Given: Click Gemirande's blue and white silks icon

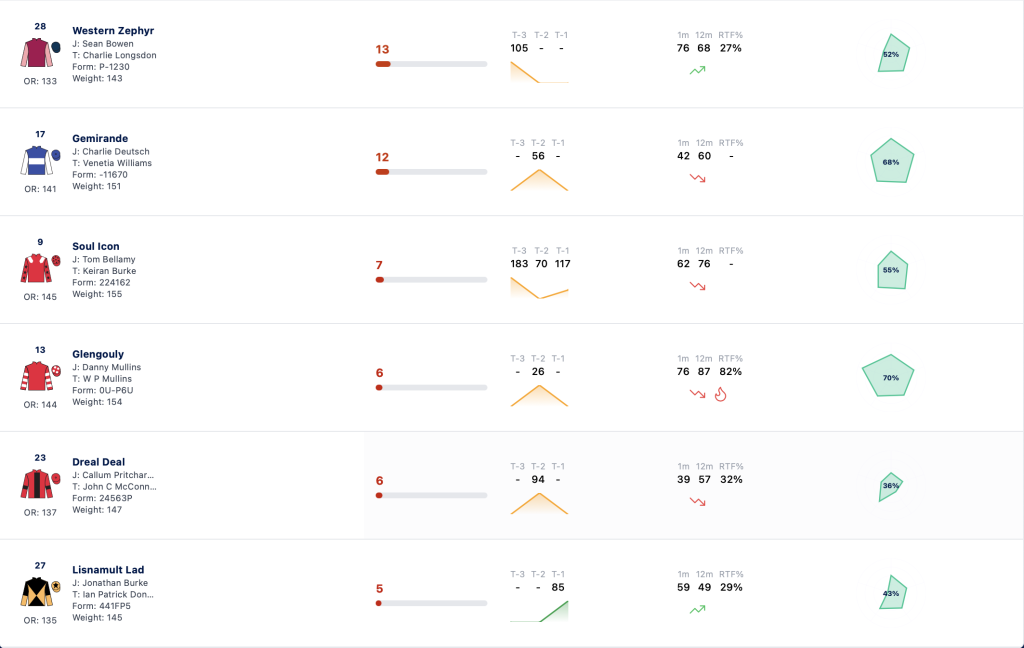Looking at the screenshot, I should tap(37, 161).
